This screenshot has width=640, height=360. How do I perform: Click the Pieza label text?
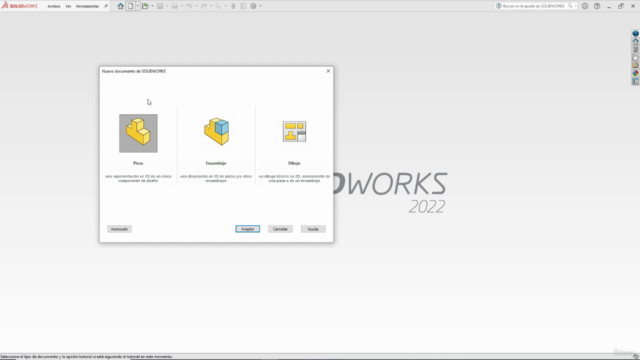pos(138,163)
